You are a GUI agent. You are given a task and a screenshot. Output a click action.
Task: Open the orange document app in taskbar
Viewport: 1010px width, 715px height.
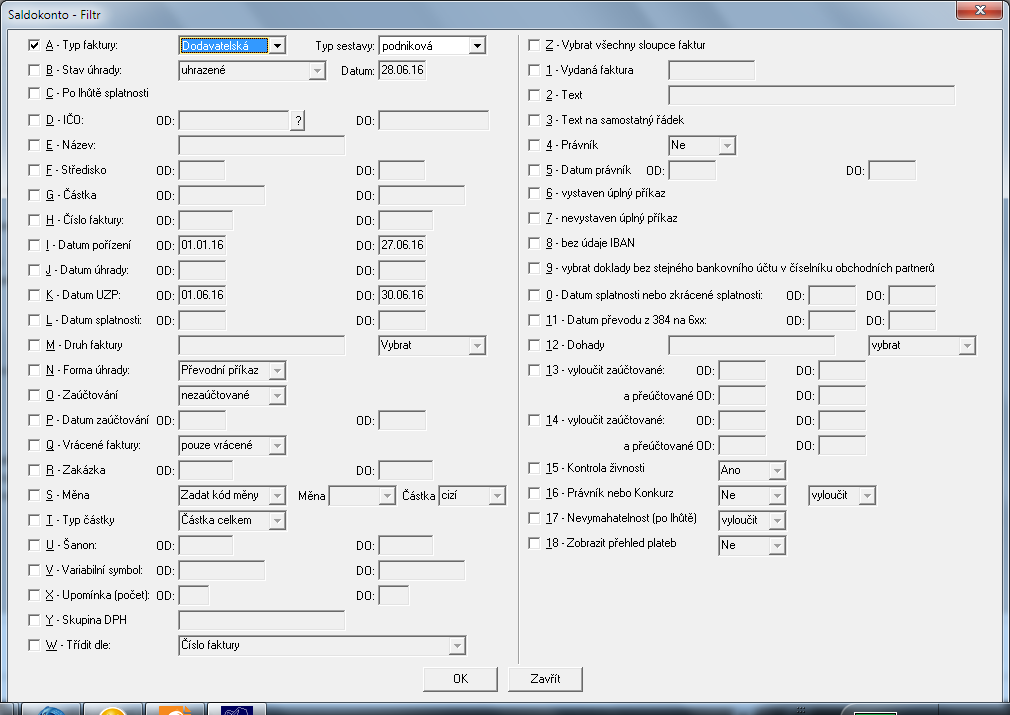tap(175, 709)
